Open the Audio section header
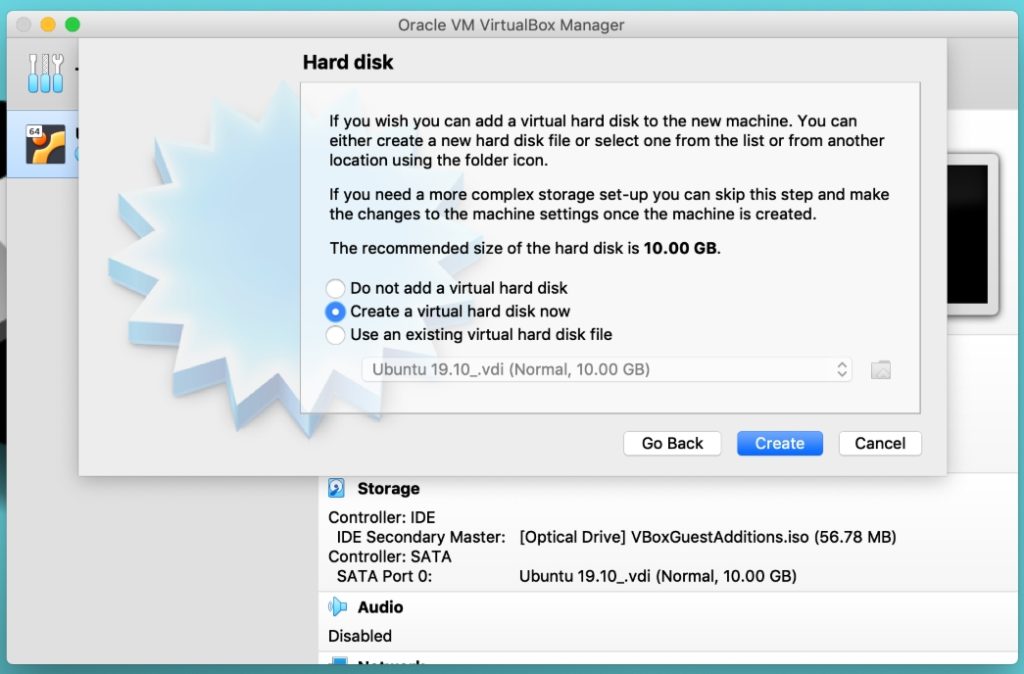The height and width of the screenshot is (674, 1024). (380, 607)
